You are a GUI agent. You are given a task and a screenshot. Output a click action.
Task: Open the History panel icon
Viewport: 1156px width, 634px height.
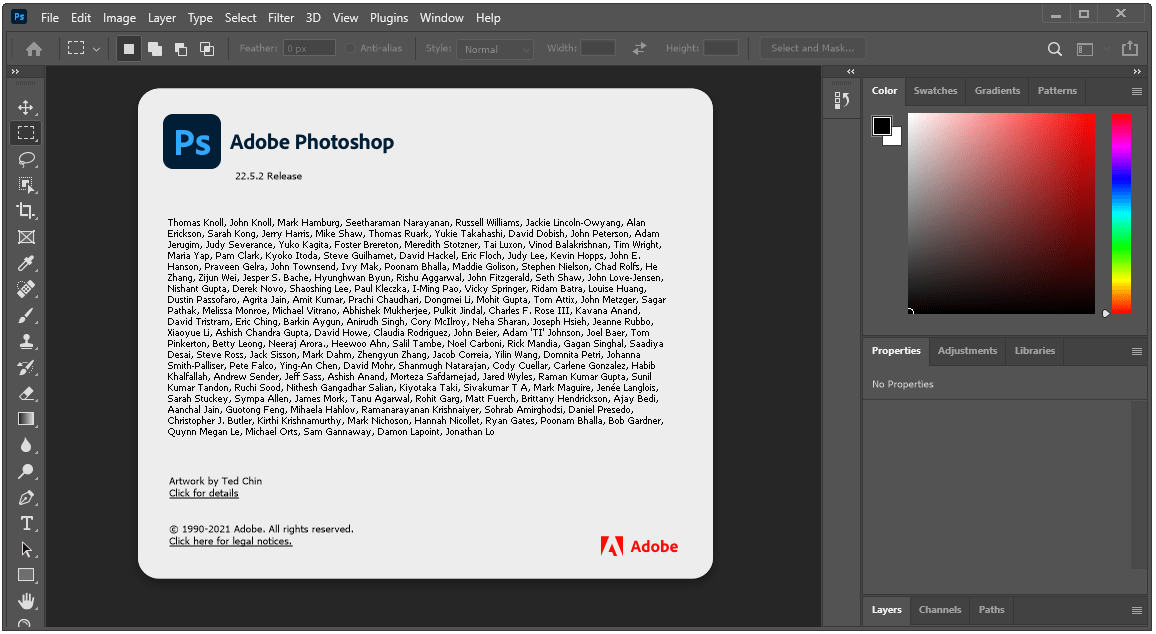pos(842,100)
